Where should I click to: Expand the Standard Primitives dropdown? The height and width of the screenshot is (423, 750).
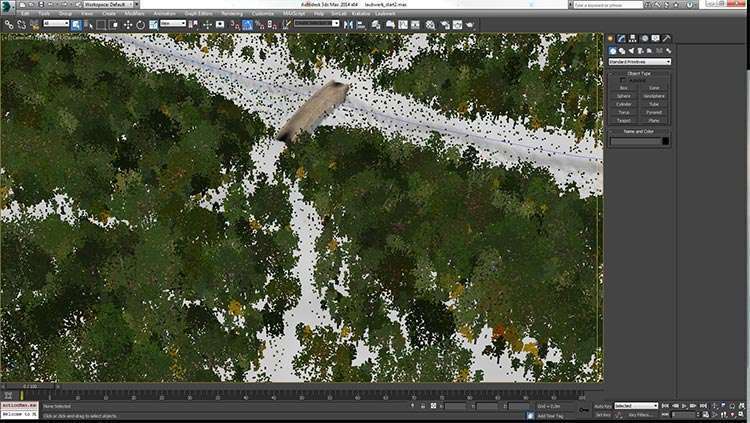(639, 61)
